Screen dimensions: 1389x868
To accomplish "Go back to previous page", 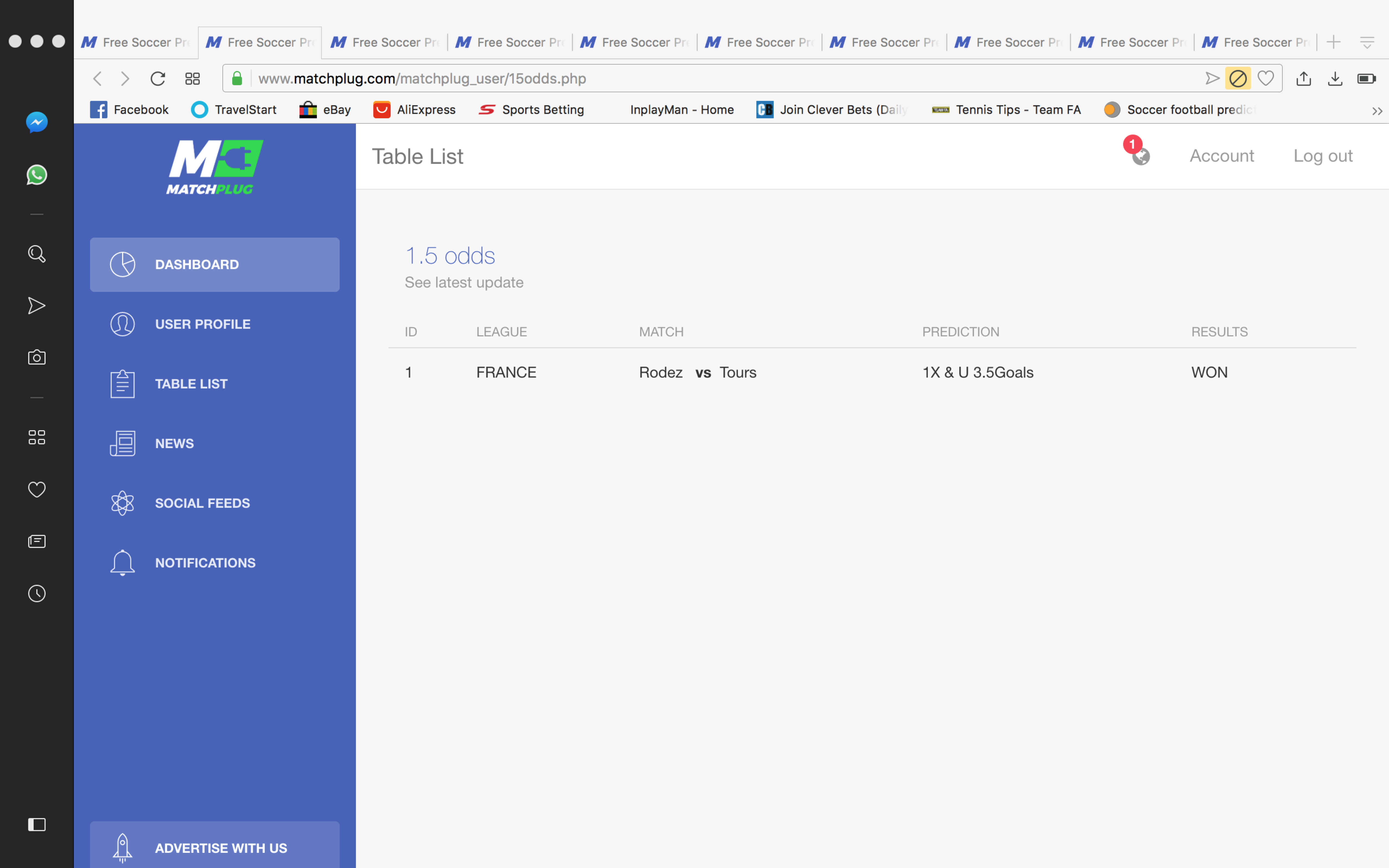I will pyautogui.click(x=98, y=79).
